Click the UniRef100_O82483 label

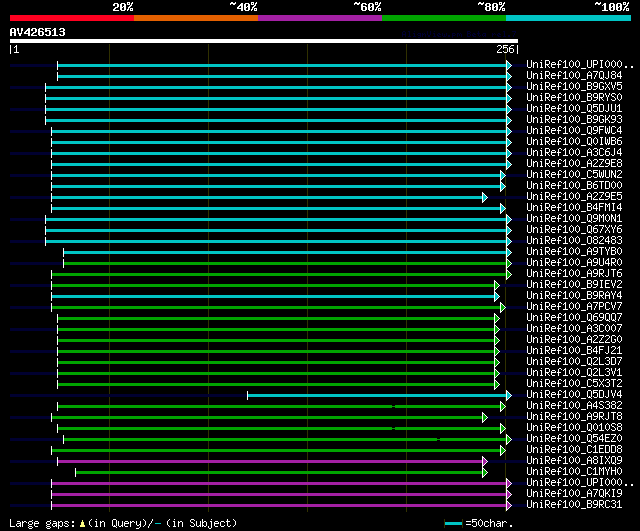pyautogui.click(x=574, y=241)
